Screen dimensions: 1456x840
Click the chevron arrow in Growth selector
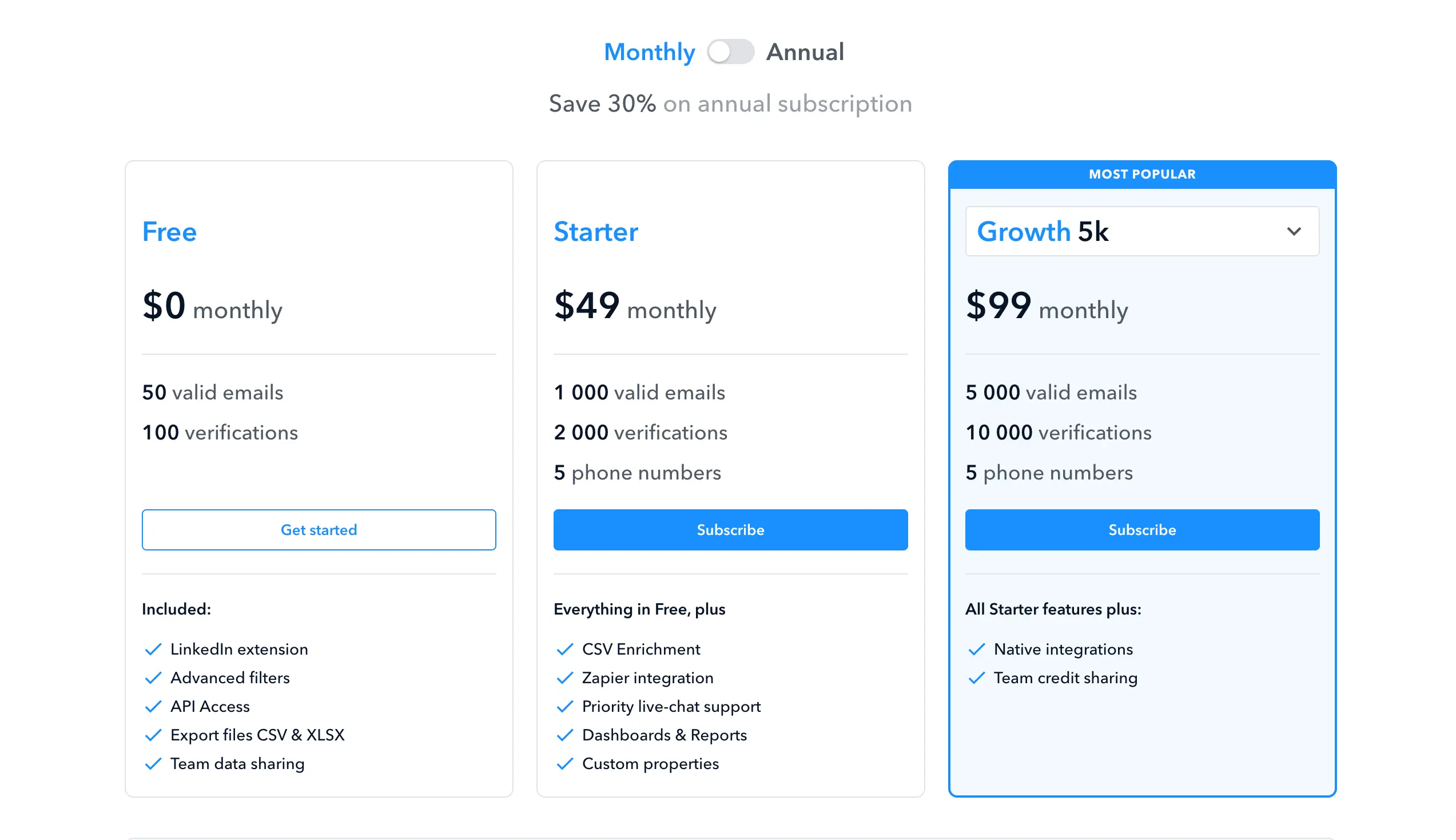pyautogui.click(x=1294, y=231)
